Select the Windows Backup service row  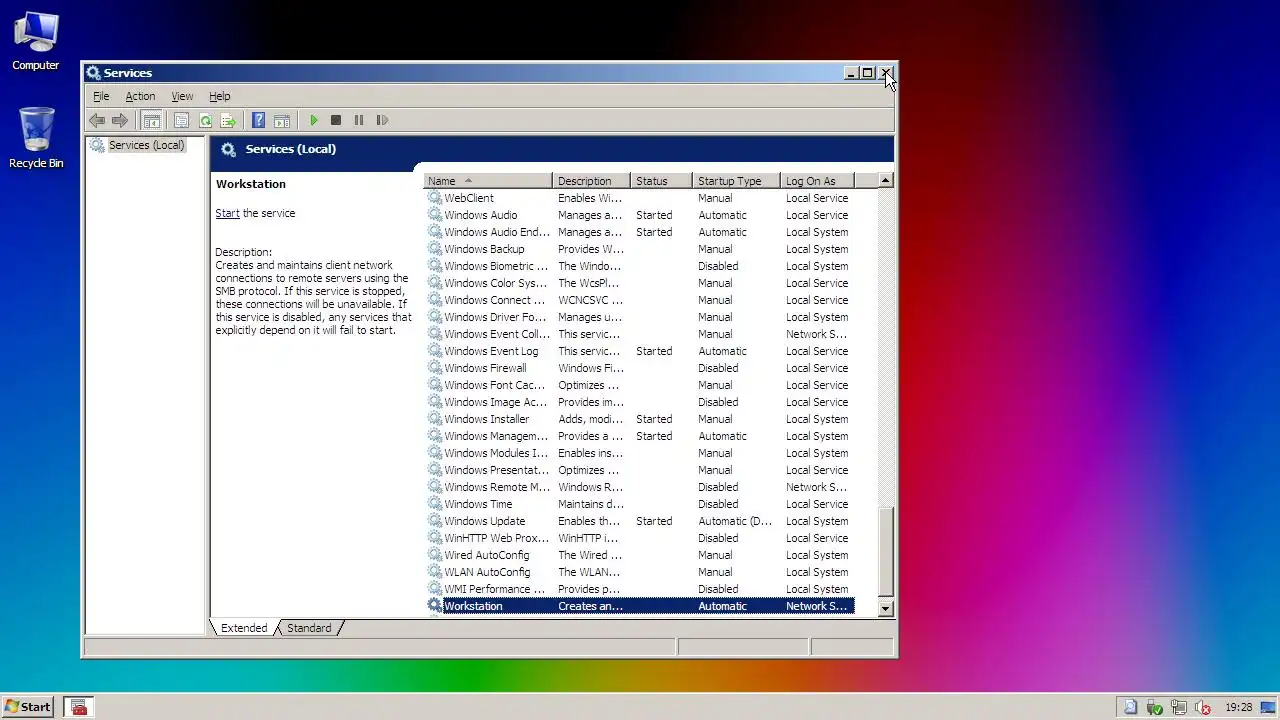tap(640, 249)
